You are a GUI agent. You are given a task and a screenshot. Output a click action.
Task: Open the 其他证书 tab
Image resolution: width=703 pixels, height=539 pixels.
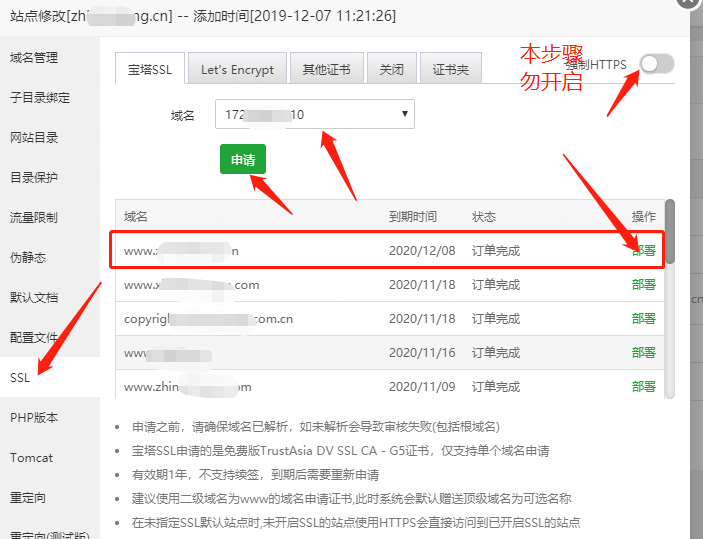point(326,69)
